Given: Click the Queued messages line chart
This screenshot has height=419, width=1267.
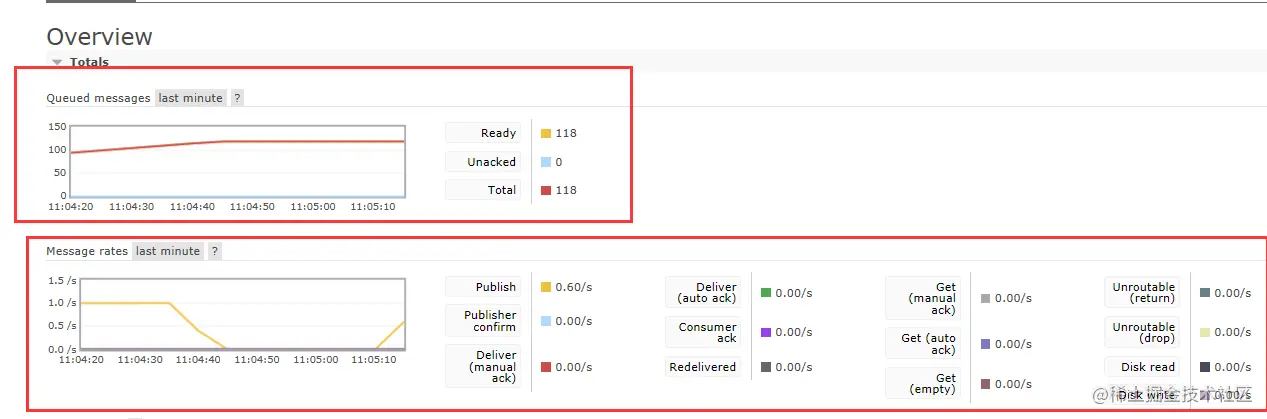Looking at the screenshot, I should 237,161.
